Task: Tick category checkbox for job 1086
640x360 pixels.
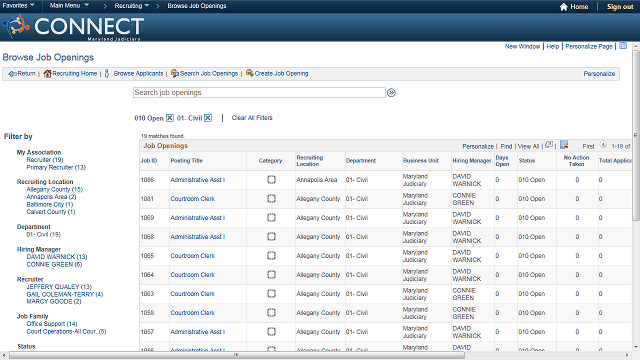Action: (x=271, y=180)
